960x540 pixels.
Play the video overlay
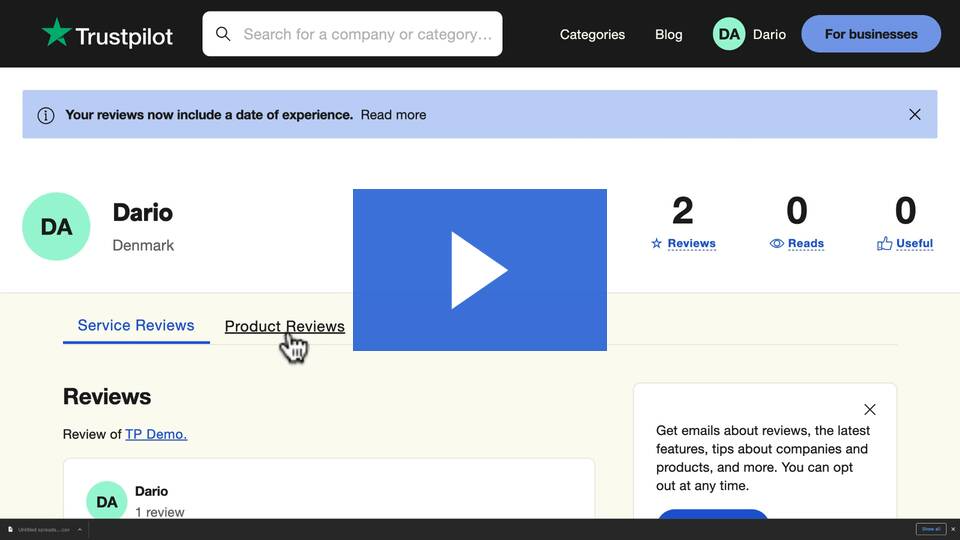point(479,270)
